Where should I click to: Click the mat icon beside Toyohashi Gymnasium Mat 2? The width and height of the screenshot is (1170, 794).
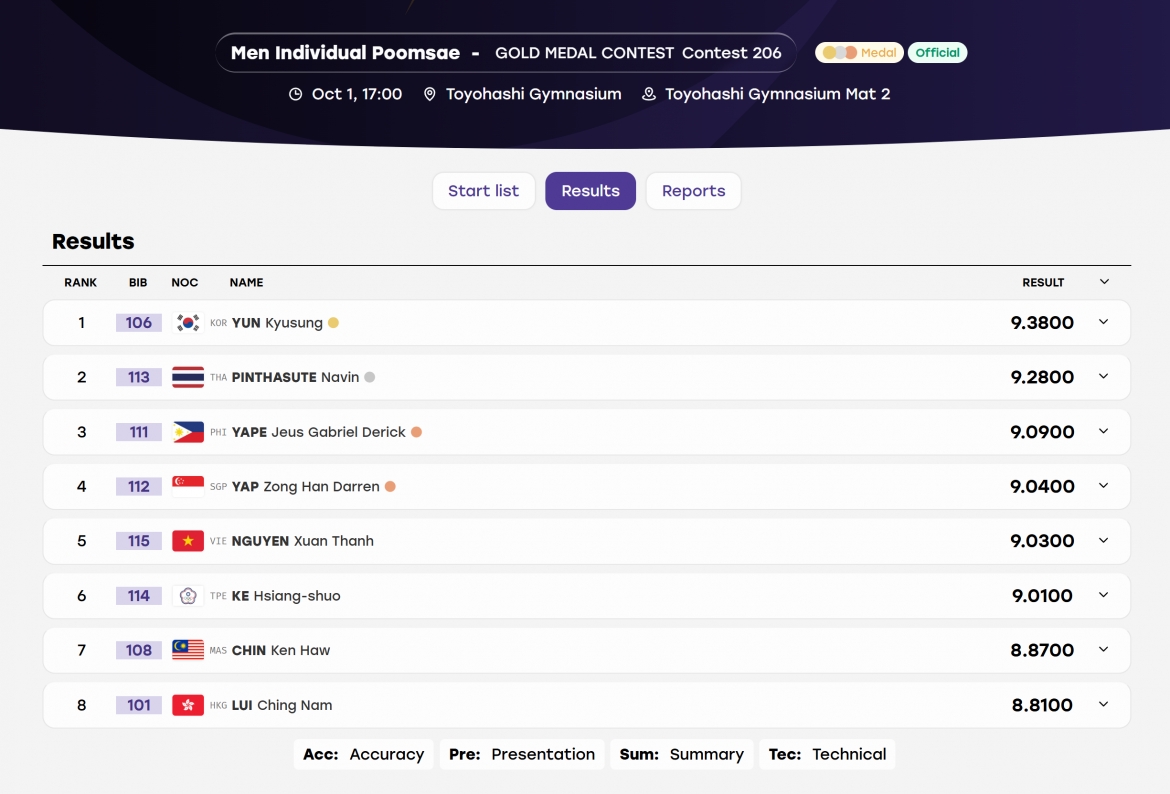[x=649, y=94]
